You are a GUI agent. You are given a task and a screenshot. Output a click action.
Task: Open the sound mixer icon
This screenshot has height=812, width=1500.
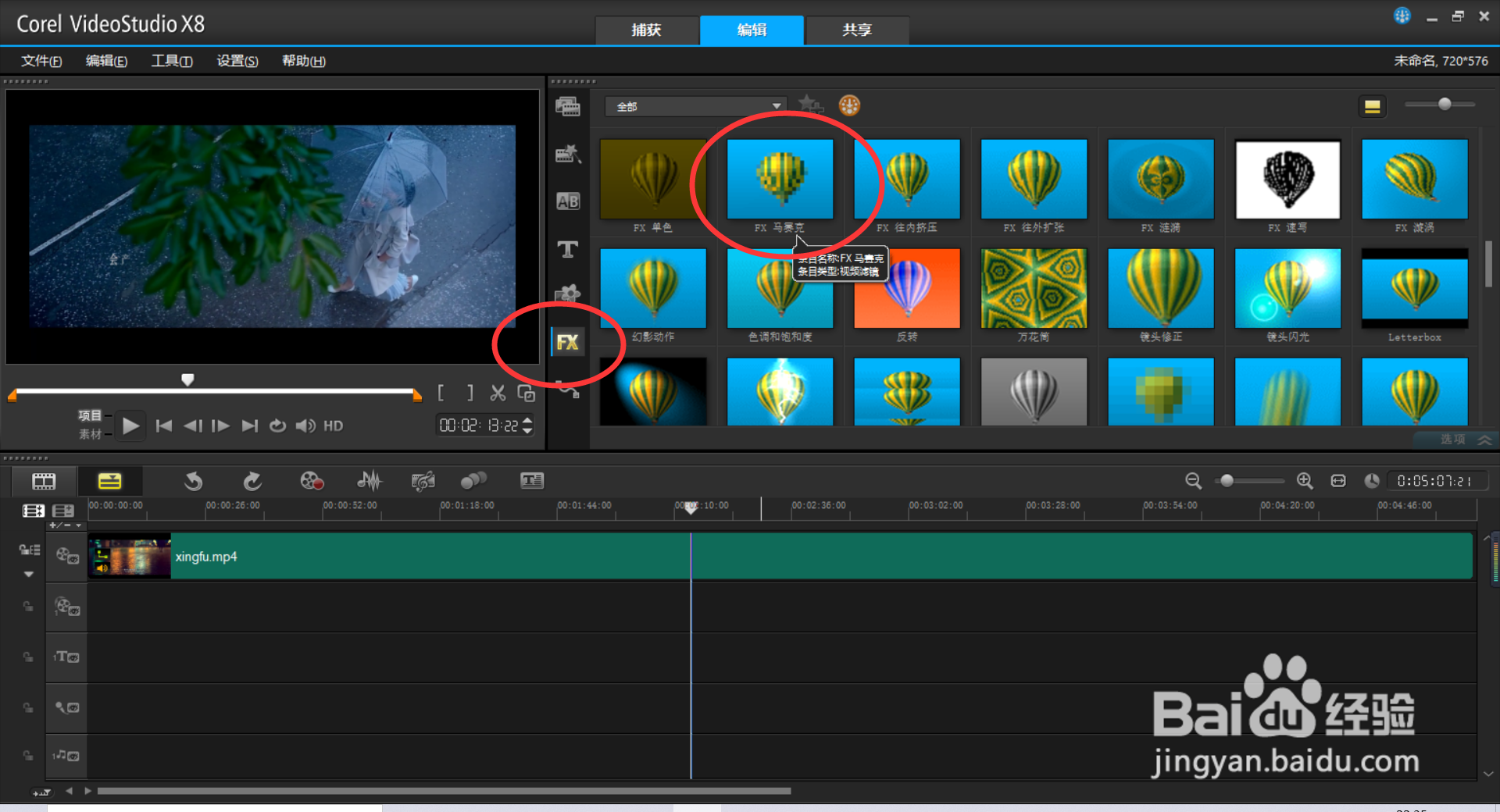(369, 481)
